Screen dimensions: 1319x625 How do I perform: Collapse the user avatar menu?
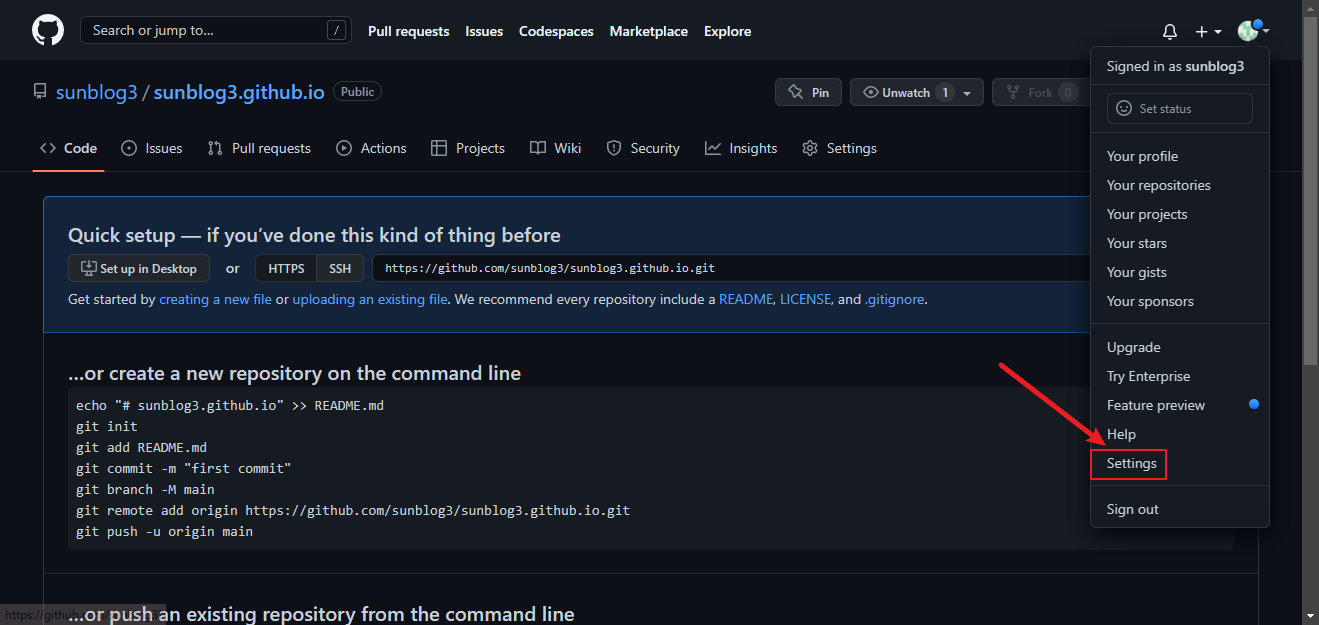tap(1252, 31)
